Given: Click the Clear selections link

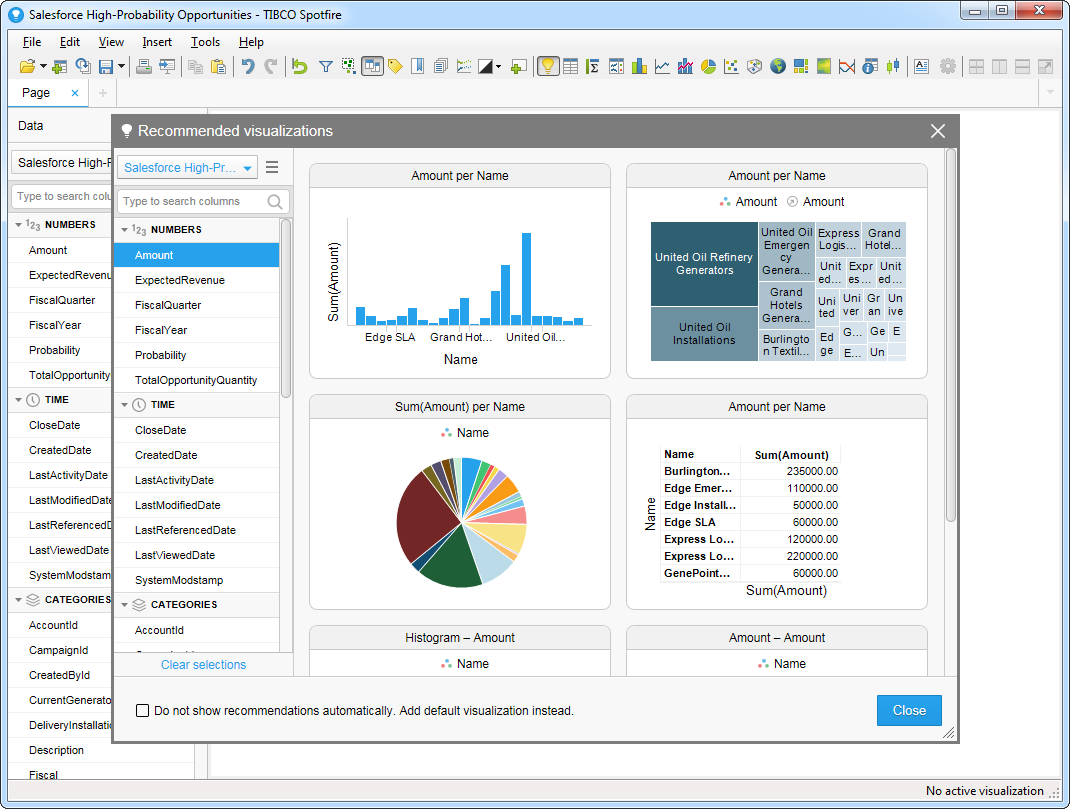Looking at the screenshot, I should [203, 665].
